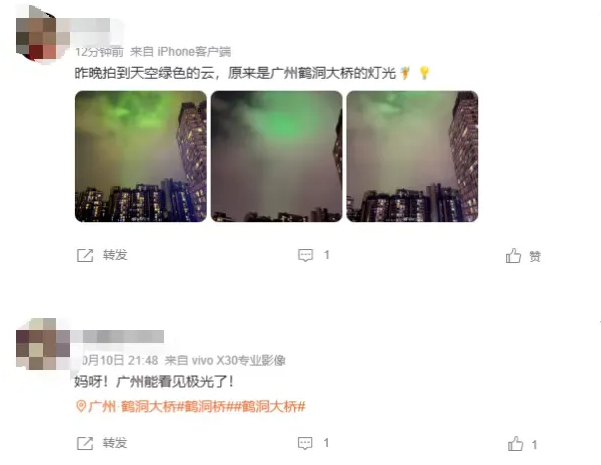Click the repost icon on first post

point(85,255)
